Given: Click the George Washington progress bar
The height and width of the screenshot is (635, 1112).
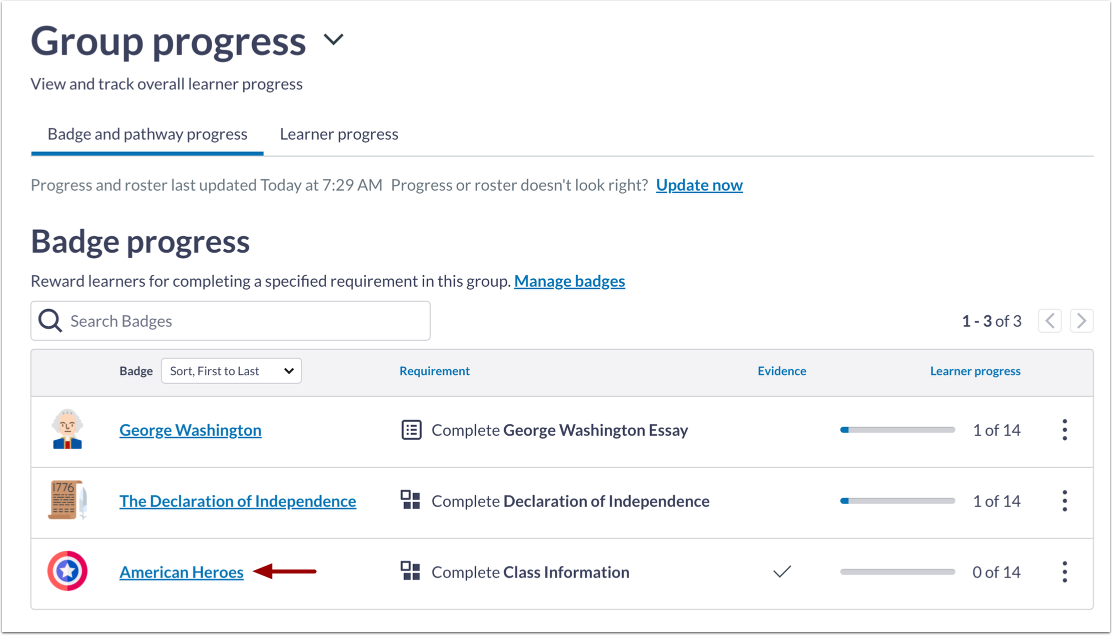Looking at the screenshot, I should 897,430.
